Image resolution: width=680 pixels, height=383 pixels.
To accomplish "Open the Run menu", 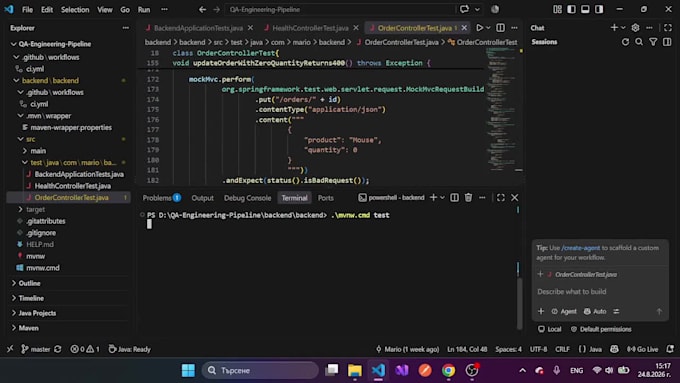I will 144,10.
